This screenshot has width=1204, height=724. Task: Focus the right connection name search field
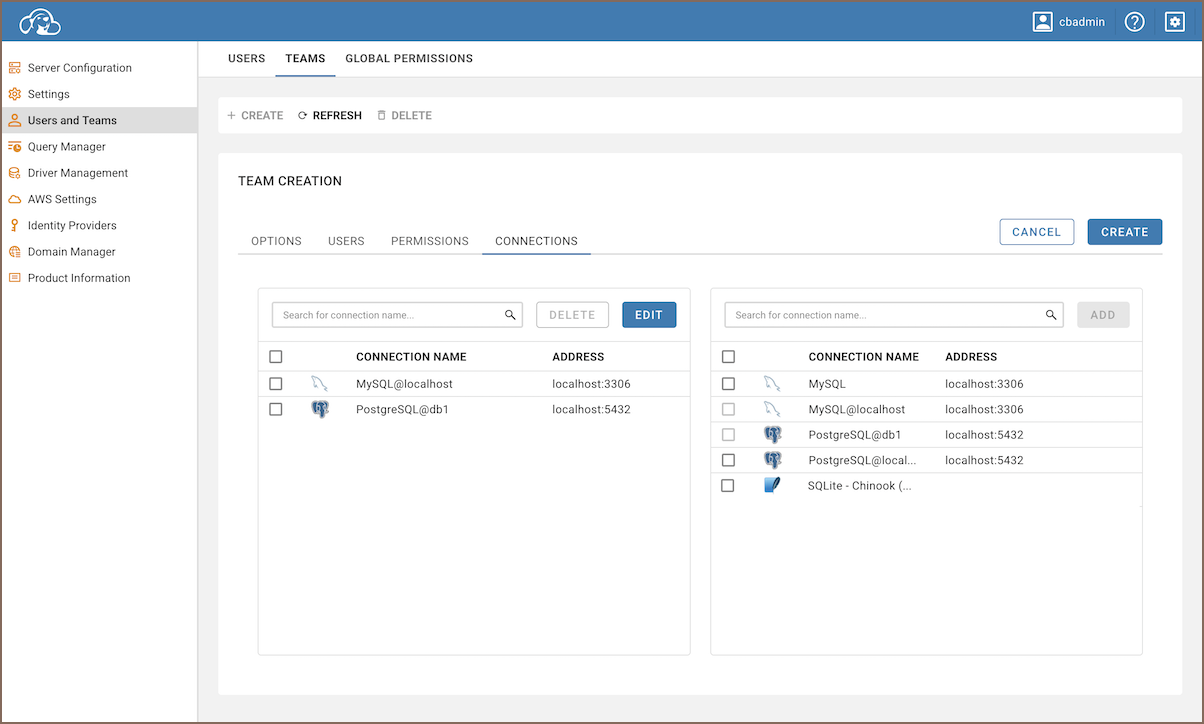(885, 315)
